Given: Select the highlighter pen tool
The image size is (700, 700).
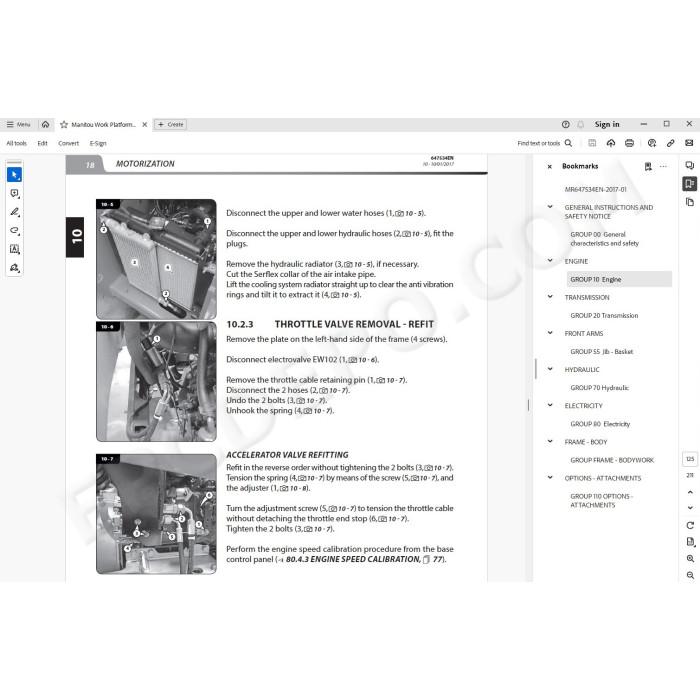Looking at the screenshot, I should [14, 212].
